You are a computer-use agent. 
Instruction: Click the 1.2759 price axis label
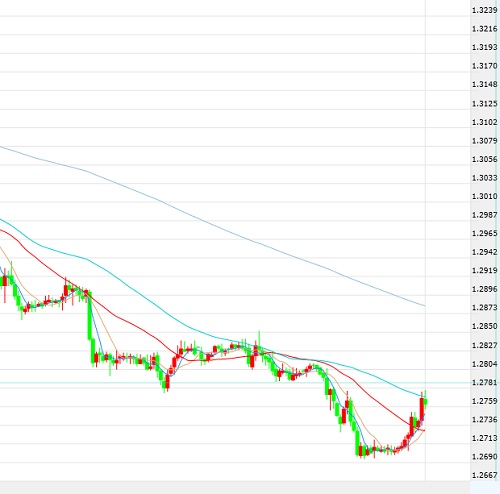(x=484, y=401)
